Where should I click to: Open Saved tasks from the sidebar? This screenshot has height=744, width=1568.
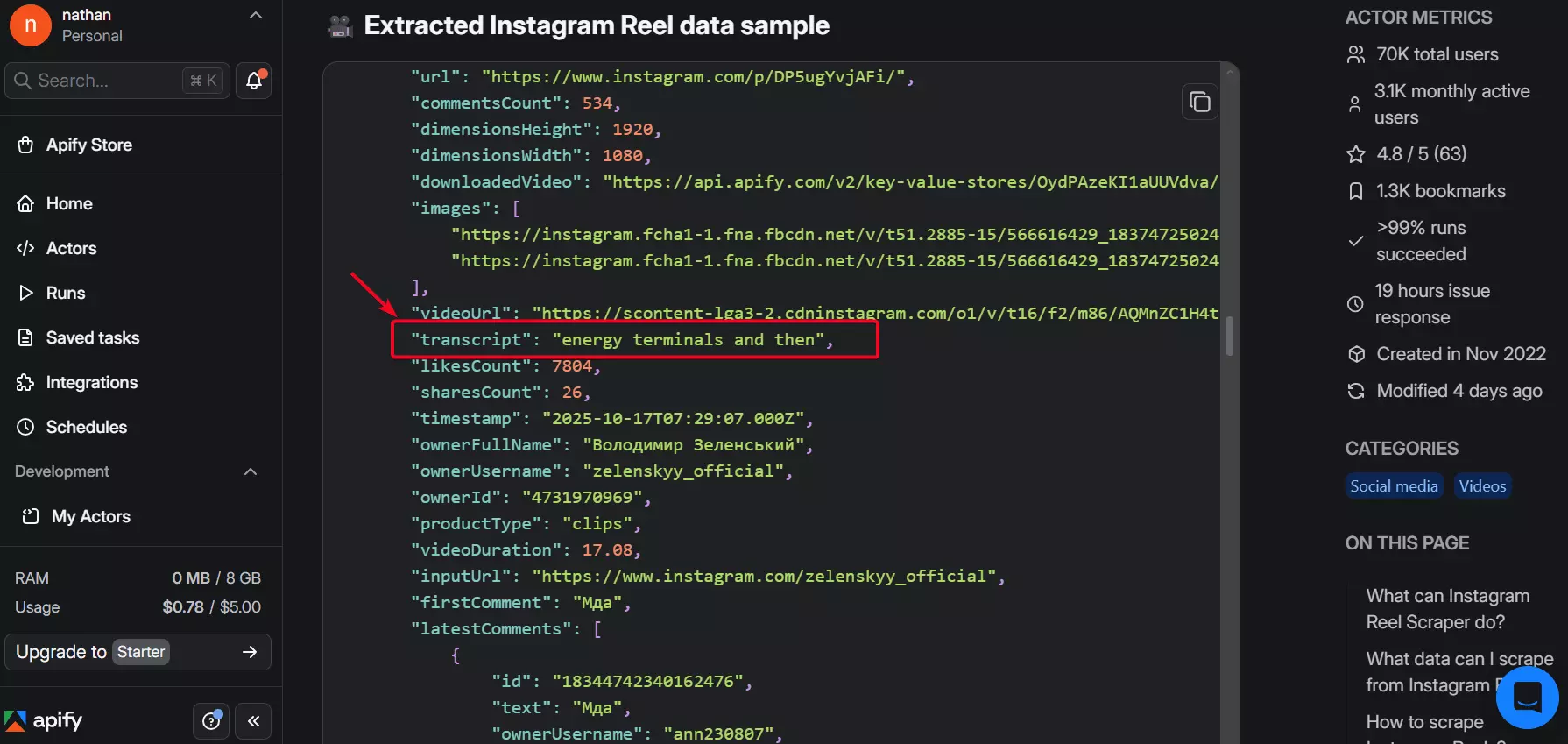point(93,337)
